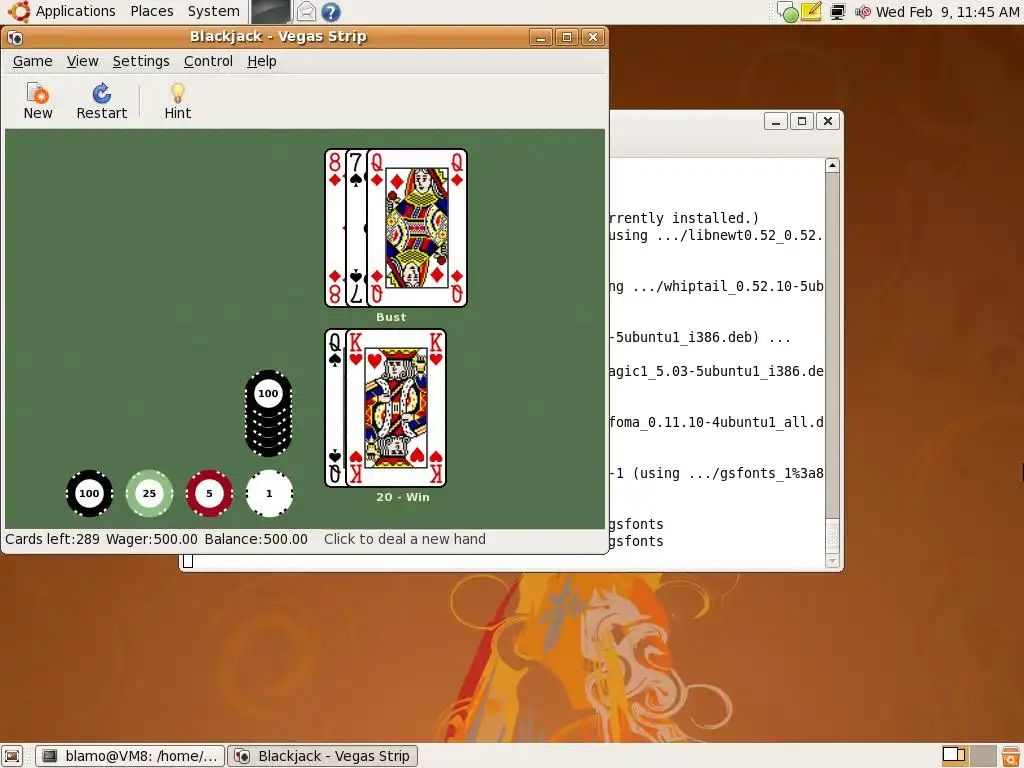Open the Control menu
Image resolution: width=1024 pixels, height=768 pixels.
(x=208, y=61)
